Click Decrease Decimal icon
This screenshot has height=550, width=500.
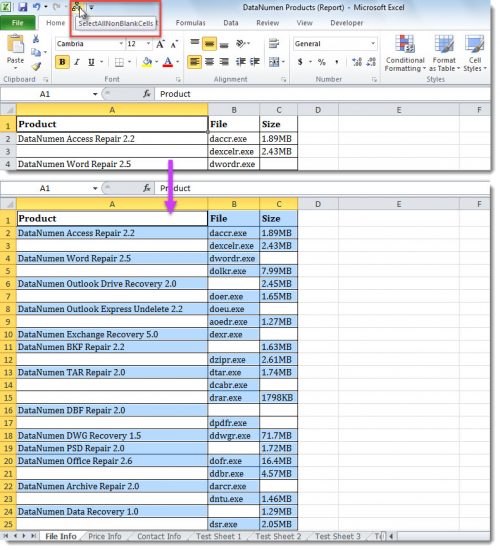point(371,62)
